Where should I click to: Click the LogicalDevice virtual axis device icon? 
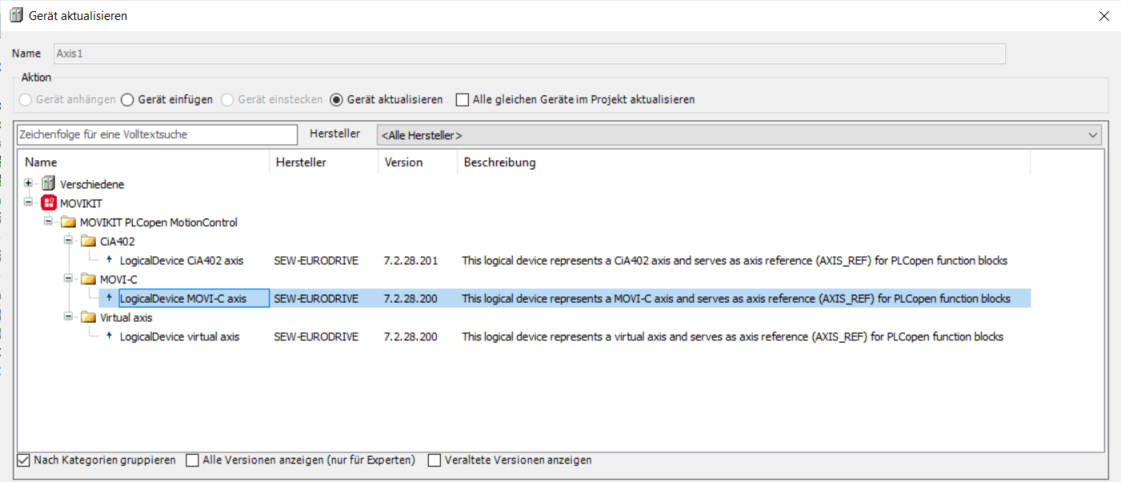coord(109,337)
